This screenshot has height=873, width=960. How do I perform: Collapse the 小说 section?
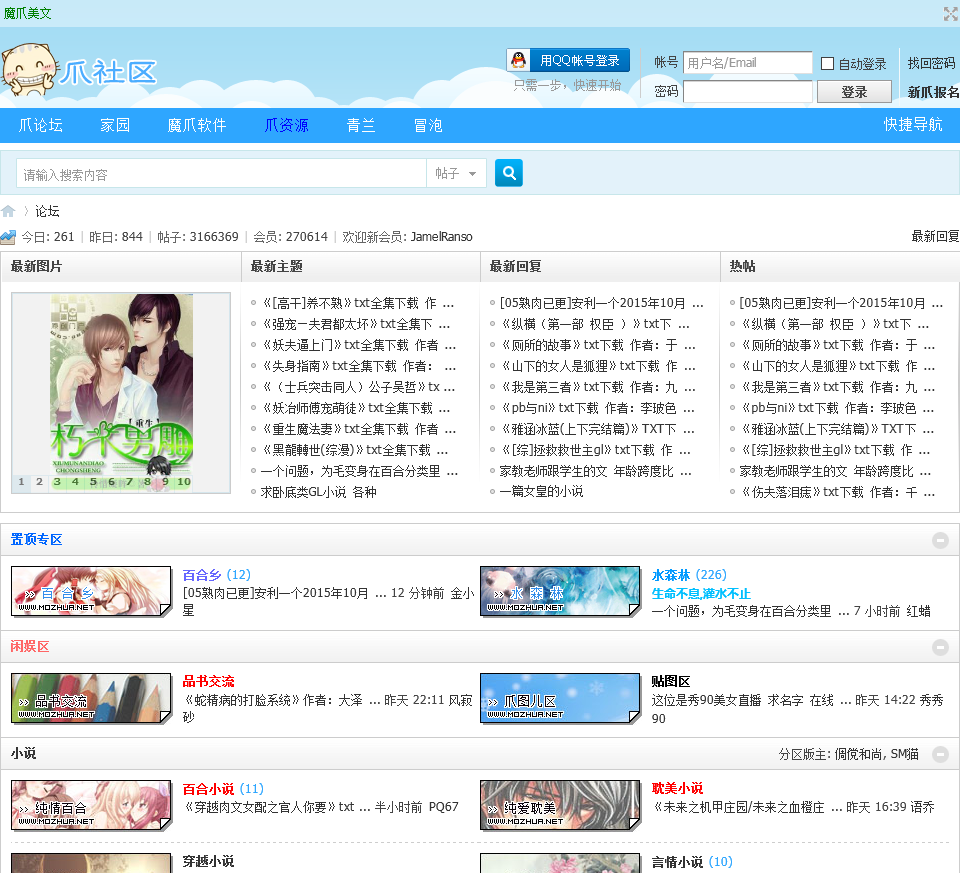pos(940,754)
